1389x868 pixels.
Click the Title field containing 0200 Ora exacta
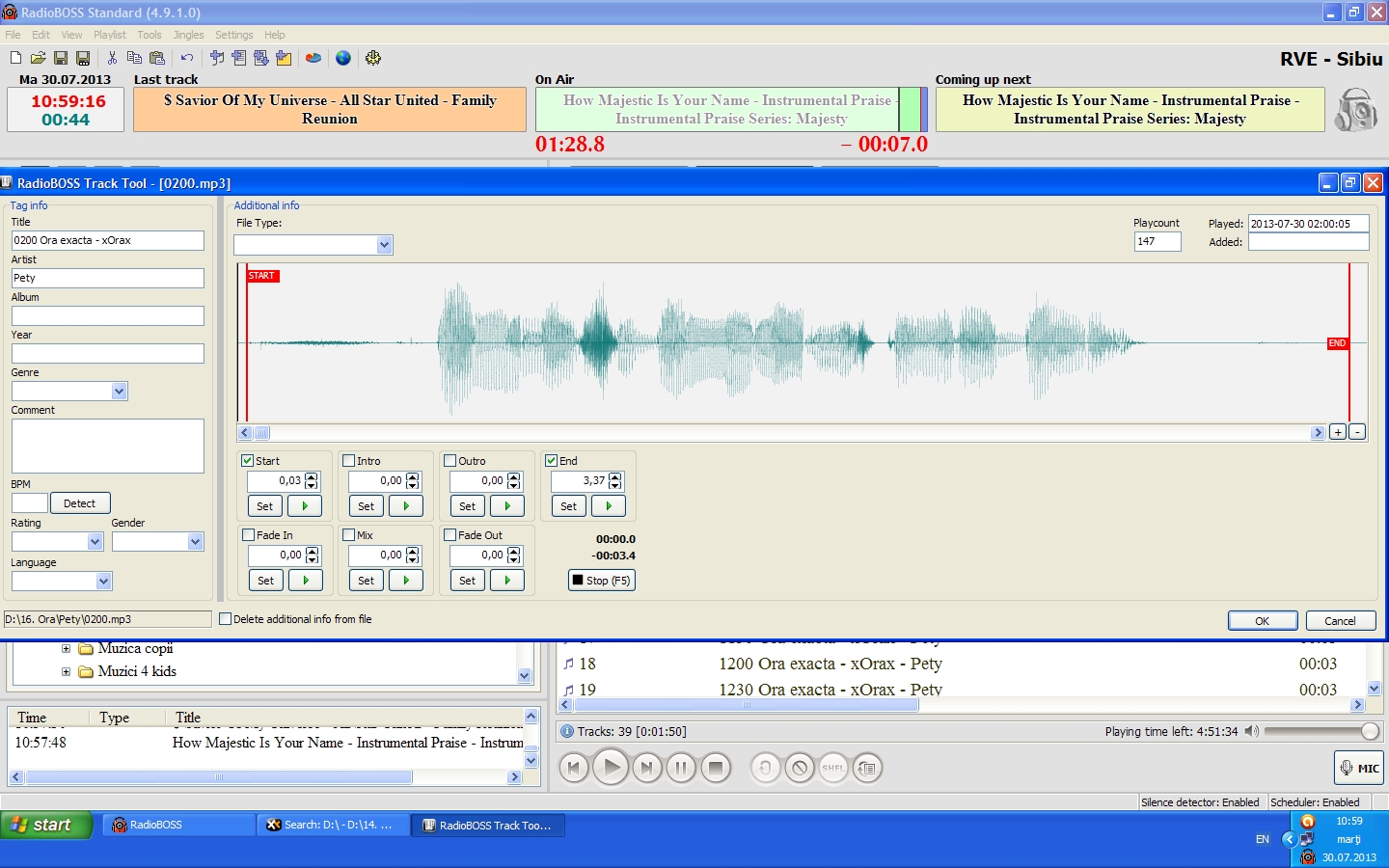[x=108, y=240]
